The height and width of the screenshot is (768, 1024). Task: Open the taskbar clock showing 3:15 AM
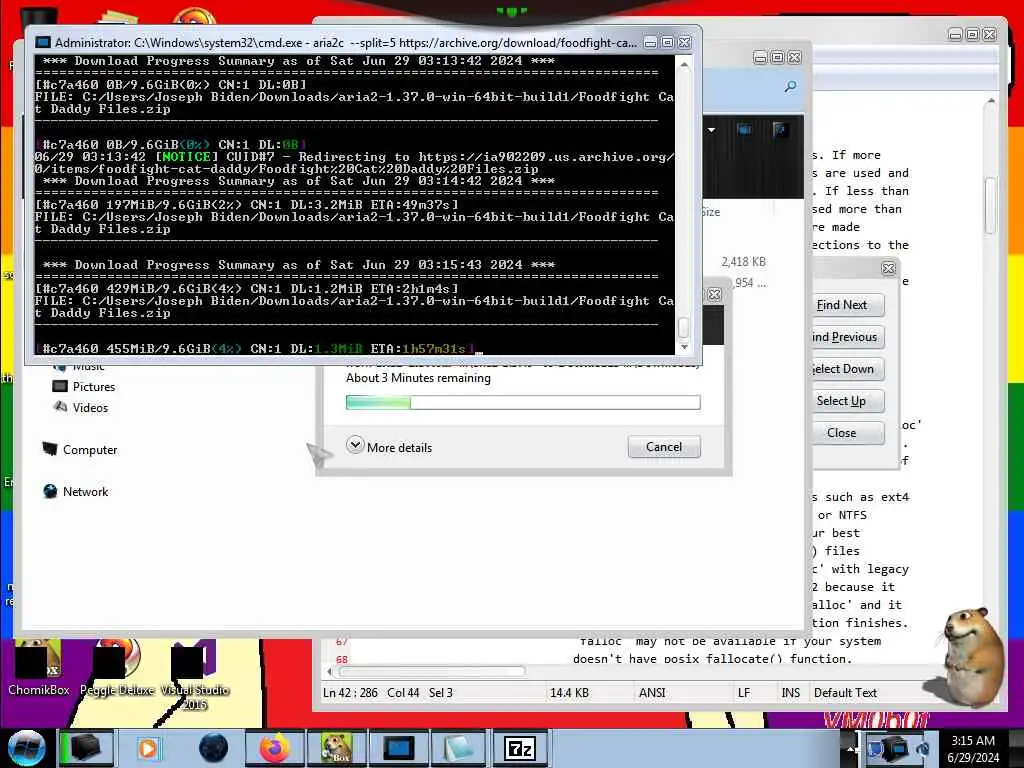click(x=973, y=749)
